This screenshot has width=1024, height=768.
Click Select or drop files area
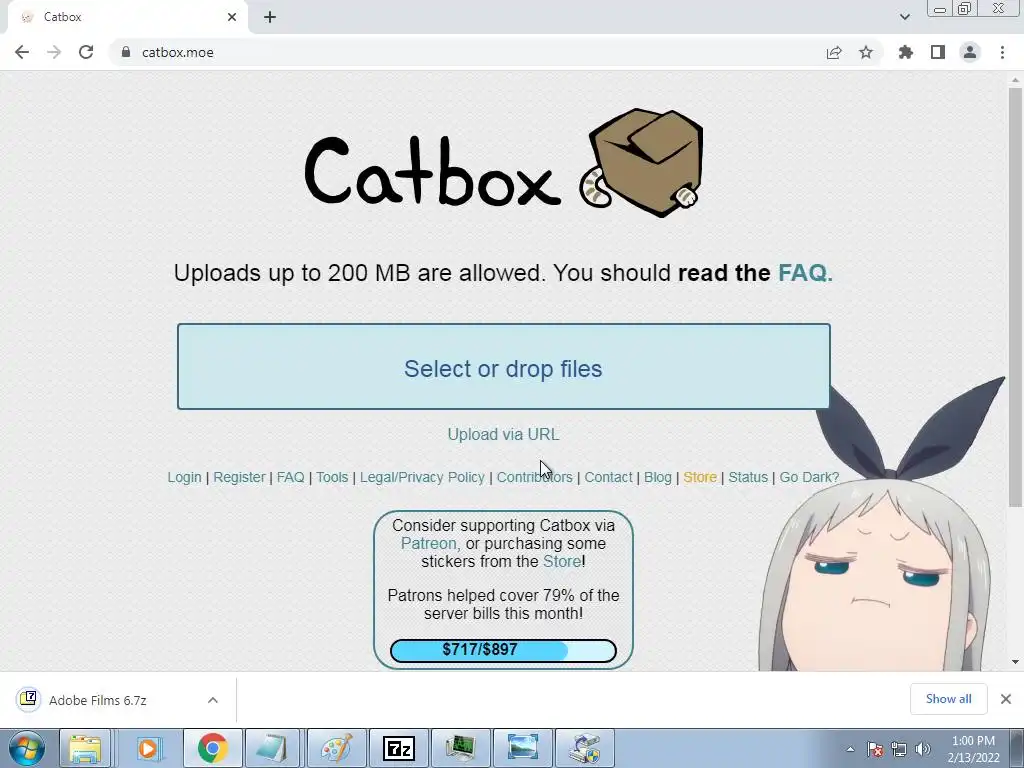coord(504,366)
